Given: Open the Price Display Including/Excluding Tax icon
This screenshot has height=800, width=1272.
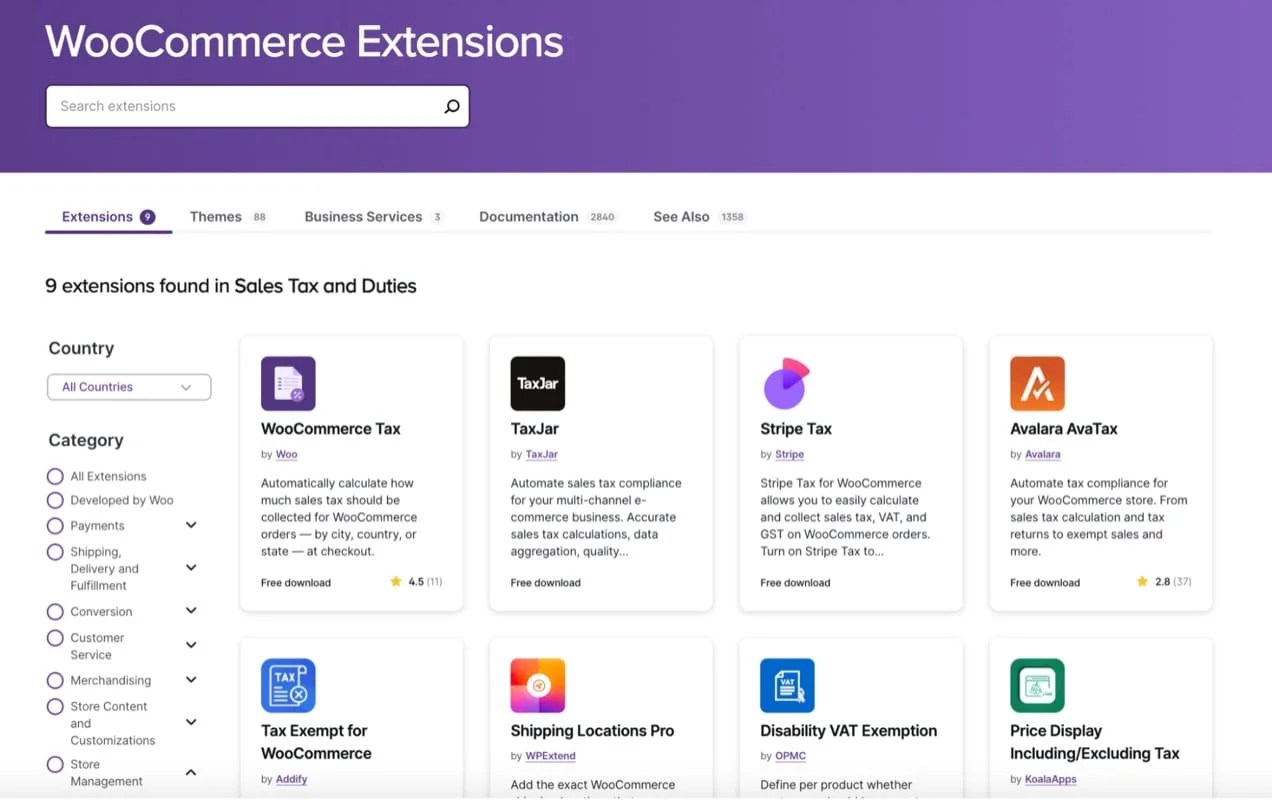Looking at the screenshot, I should [1037, 685].
